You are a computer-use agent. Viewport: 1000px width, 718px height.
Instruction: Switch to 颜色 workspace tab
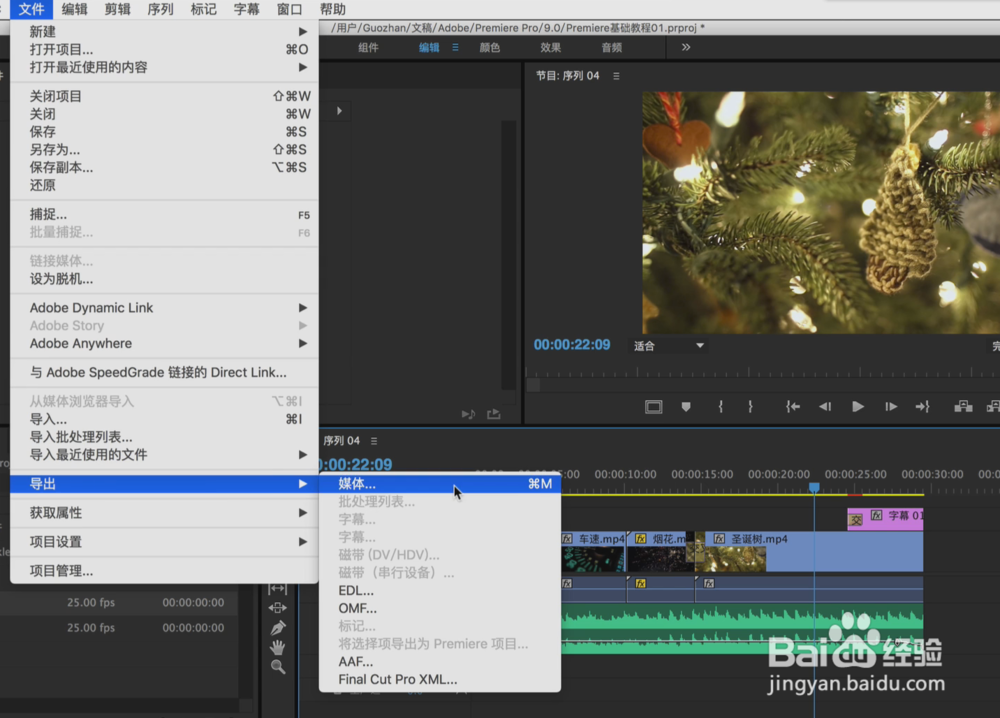[x=489, y=47]
